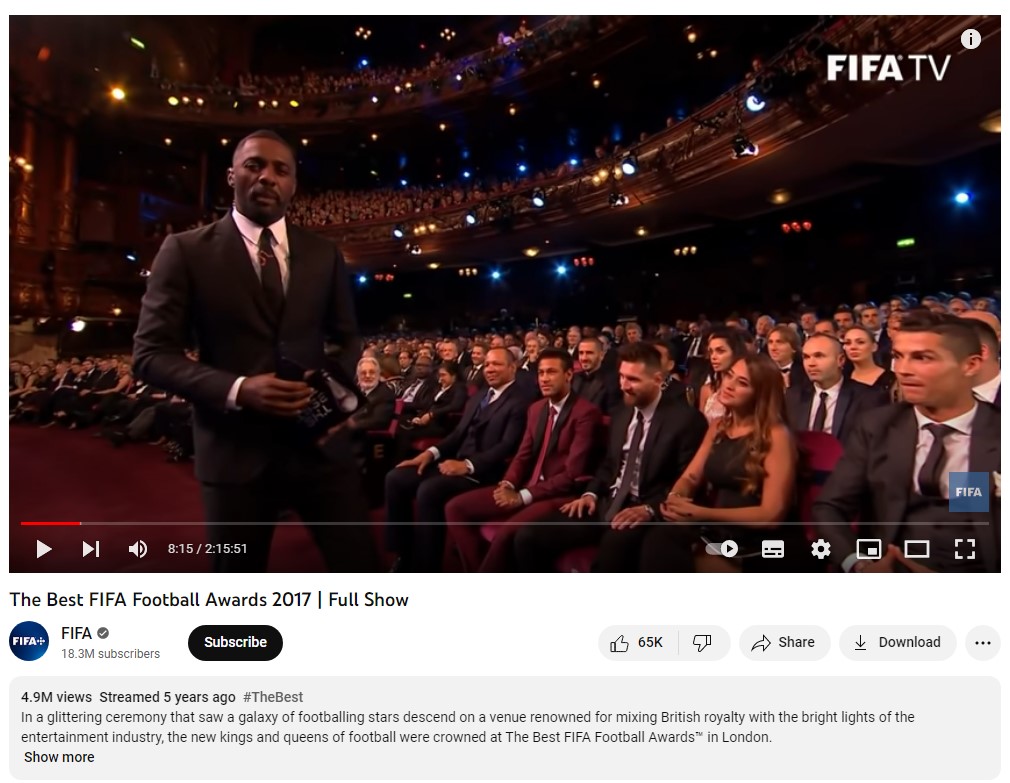Image resolution: width=1010 pixels, height=783 pixels.
Task: Skip to the next video
Action: pos(91,549)
